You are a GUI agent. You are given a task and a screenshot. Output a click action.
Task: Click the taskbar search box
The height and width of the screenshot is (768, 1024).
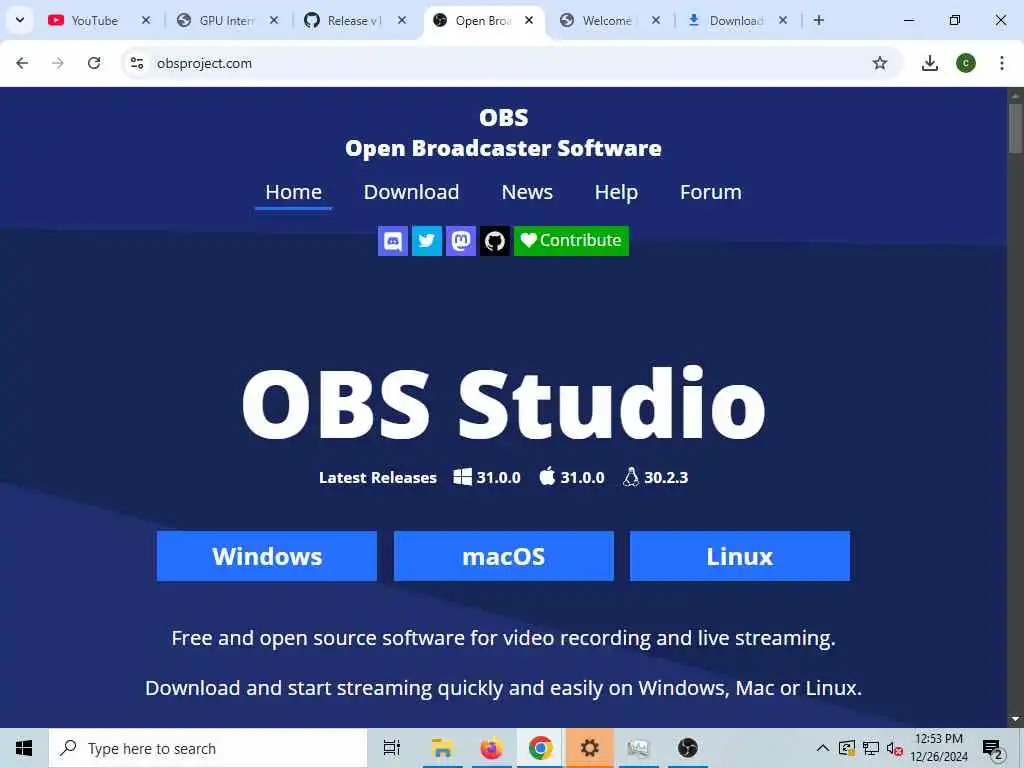(208, 748)
